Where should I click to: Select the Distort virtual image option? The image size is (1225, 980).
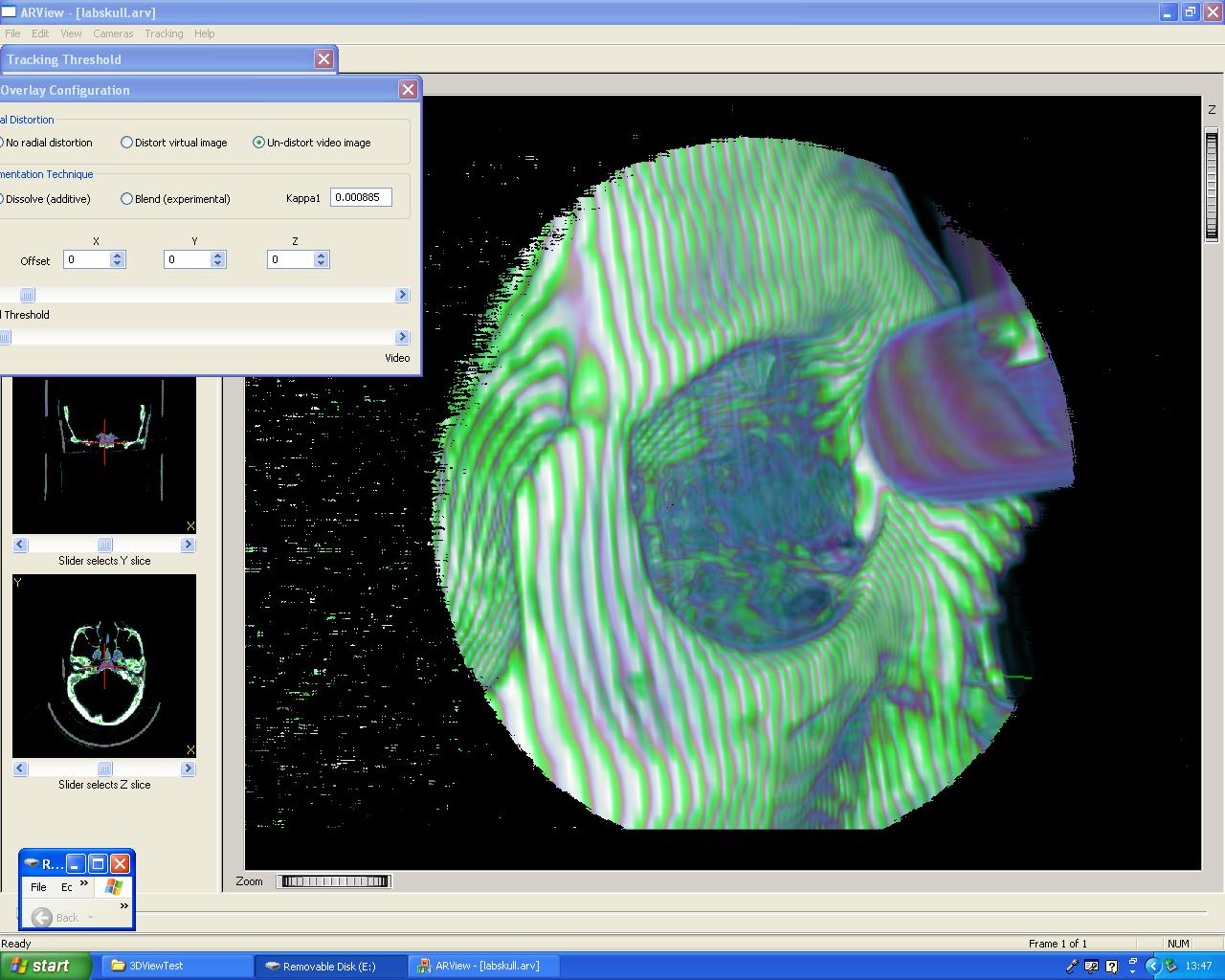point(126,143)
